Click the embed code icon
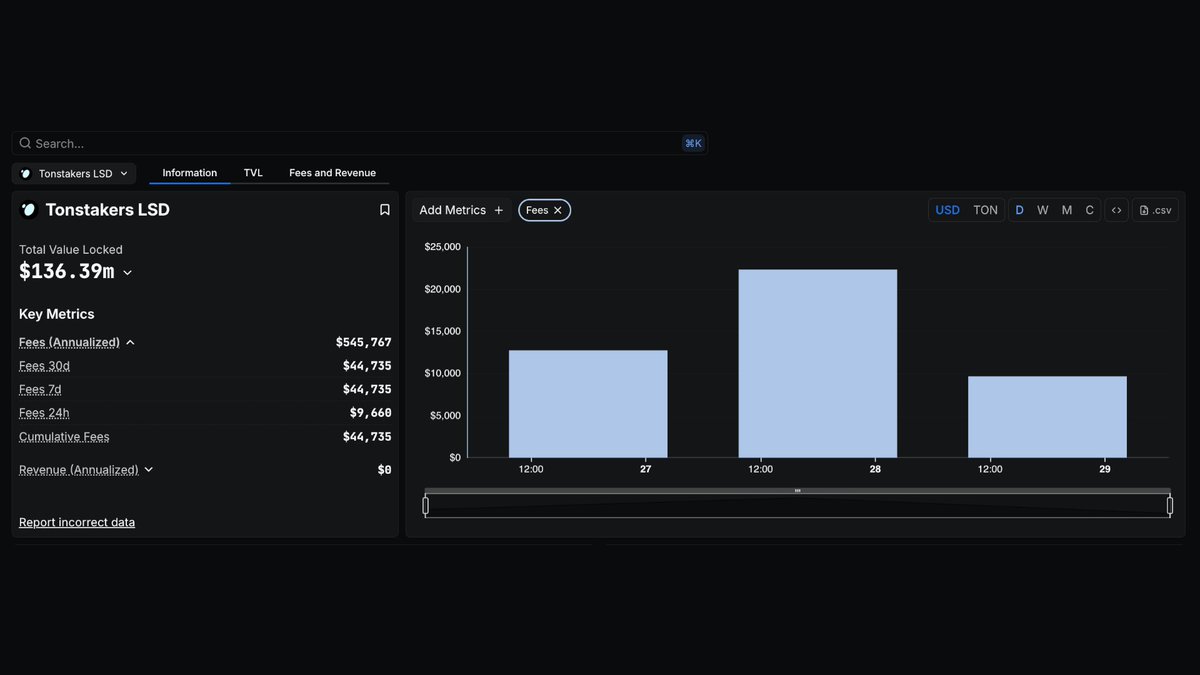Screen dimensions: 1200x675 click(1117, 210)
